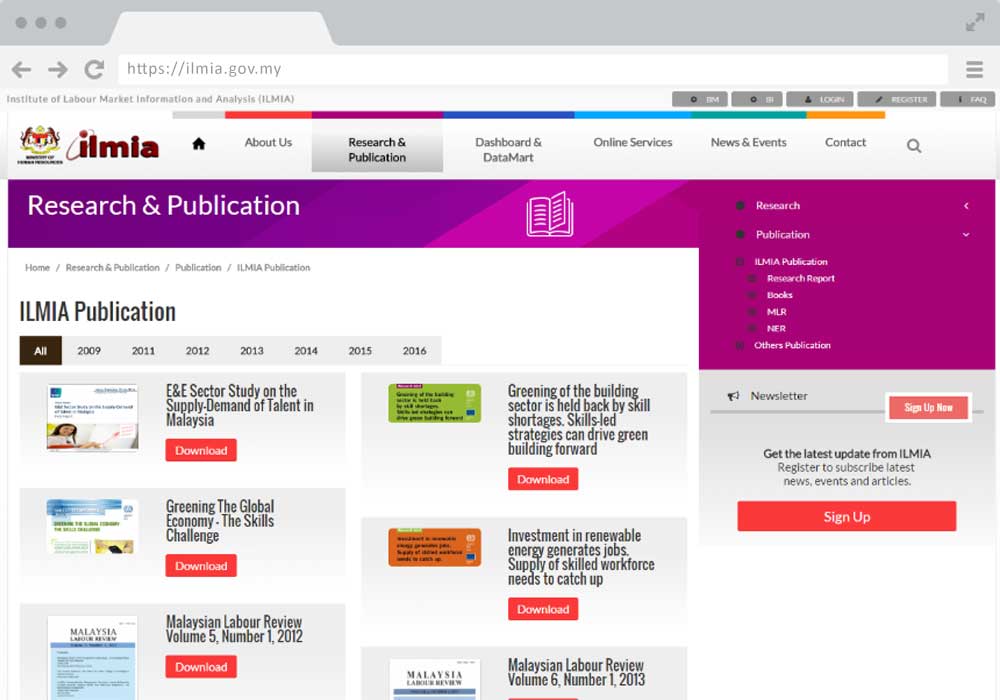1000x700 pixels.
Task: Download Greening of the building sector publication
Action: [543, 479]
